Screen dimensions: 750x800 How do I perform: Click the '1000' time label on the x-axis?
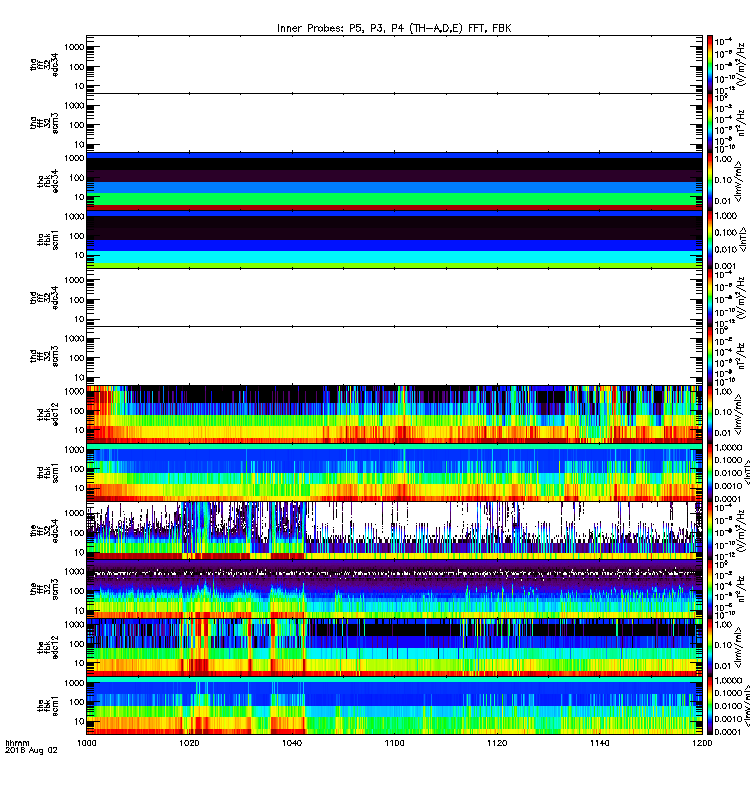(86, 743)
